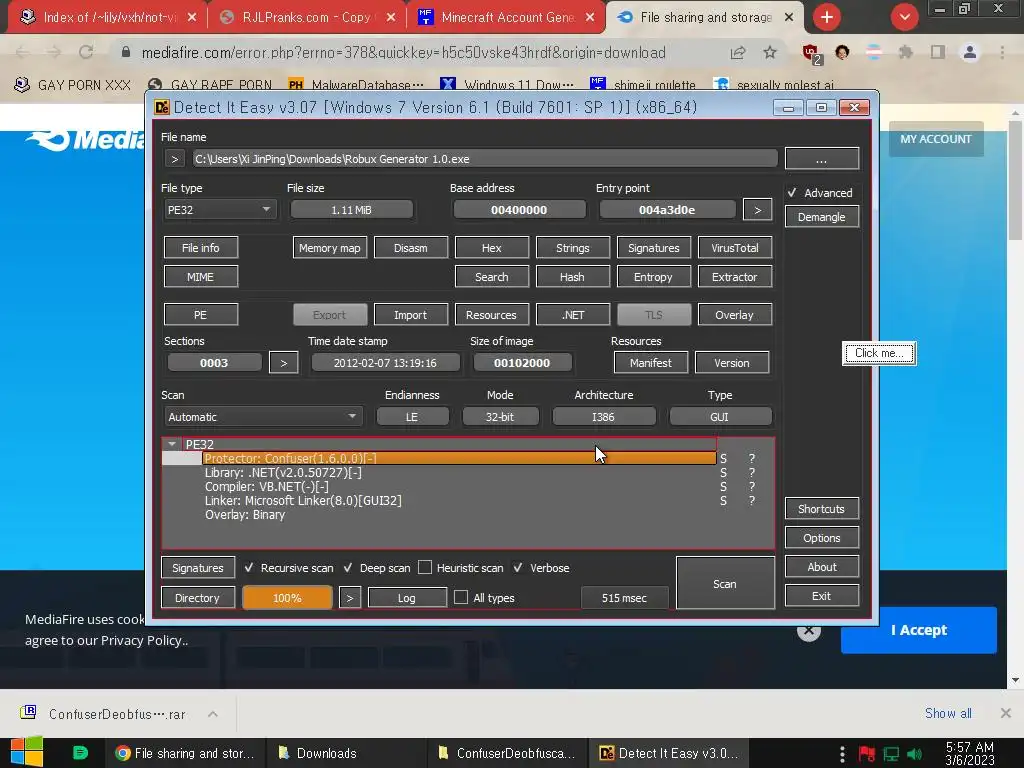1024x768 pixels.
Task: Click arrow next to Entry point
Action: coord(758,210)
